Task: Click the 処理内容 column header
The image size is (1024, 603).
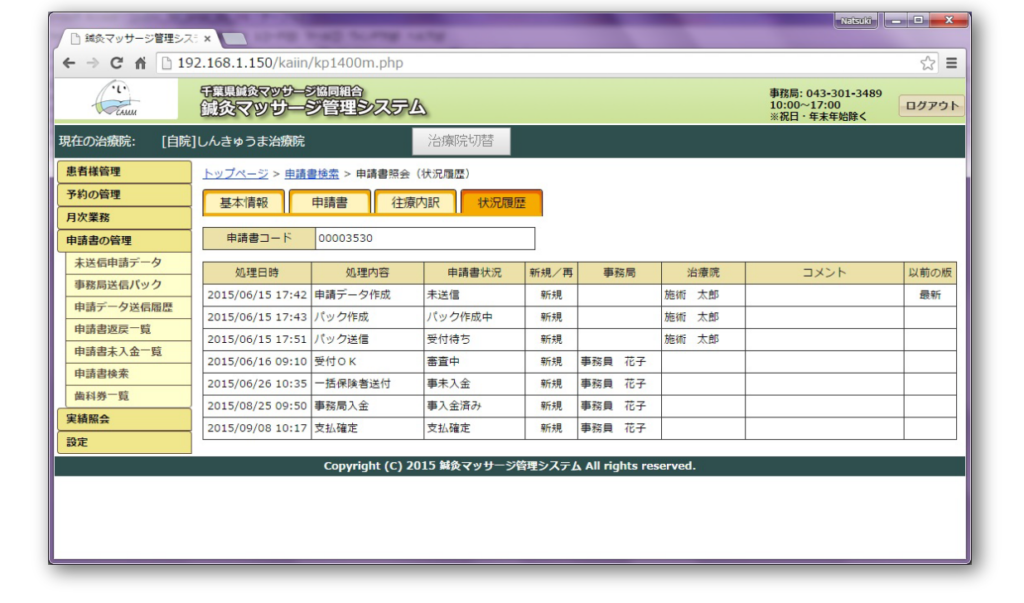Action: point(367,273)
